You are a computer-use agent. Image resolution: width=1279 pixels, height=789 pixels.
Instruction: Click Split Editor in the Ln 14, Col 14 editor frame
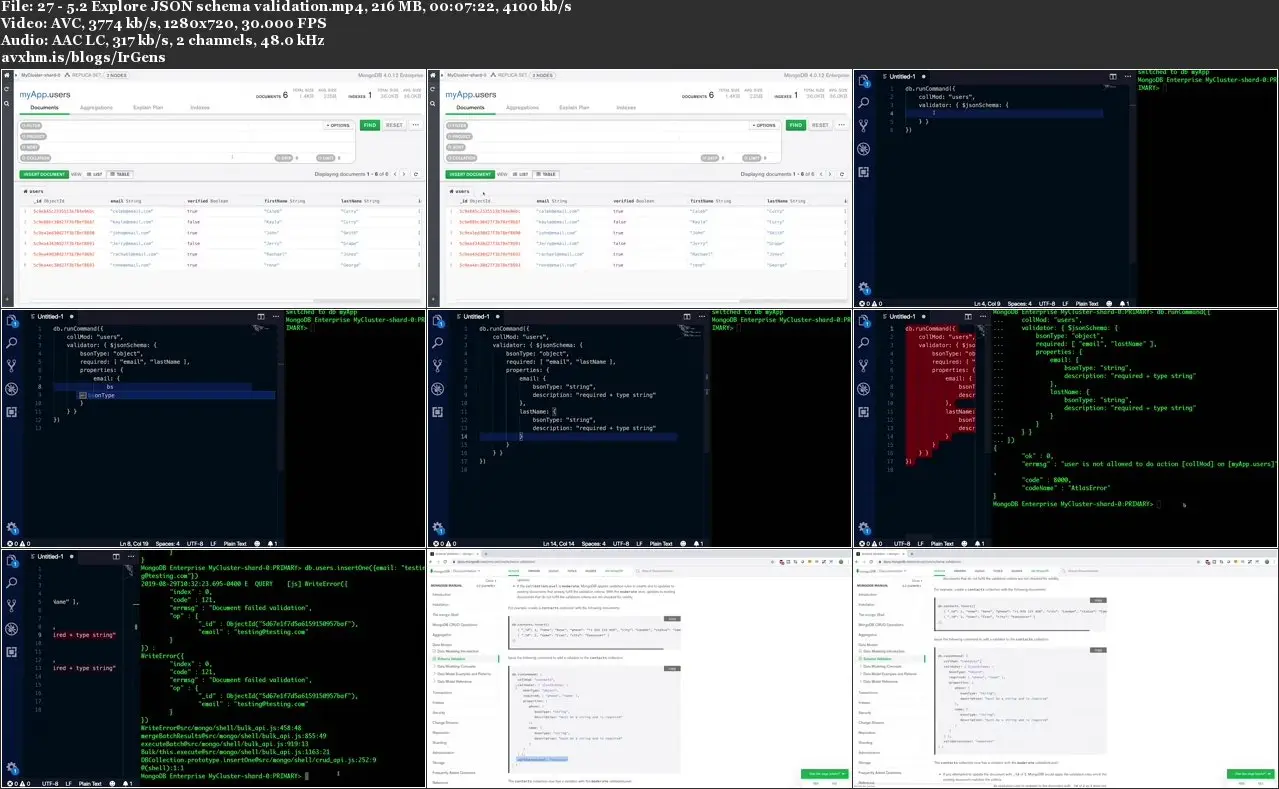(687, 316)
